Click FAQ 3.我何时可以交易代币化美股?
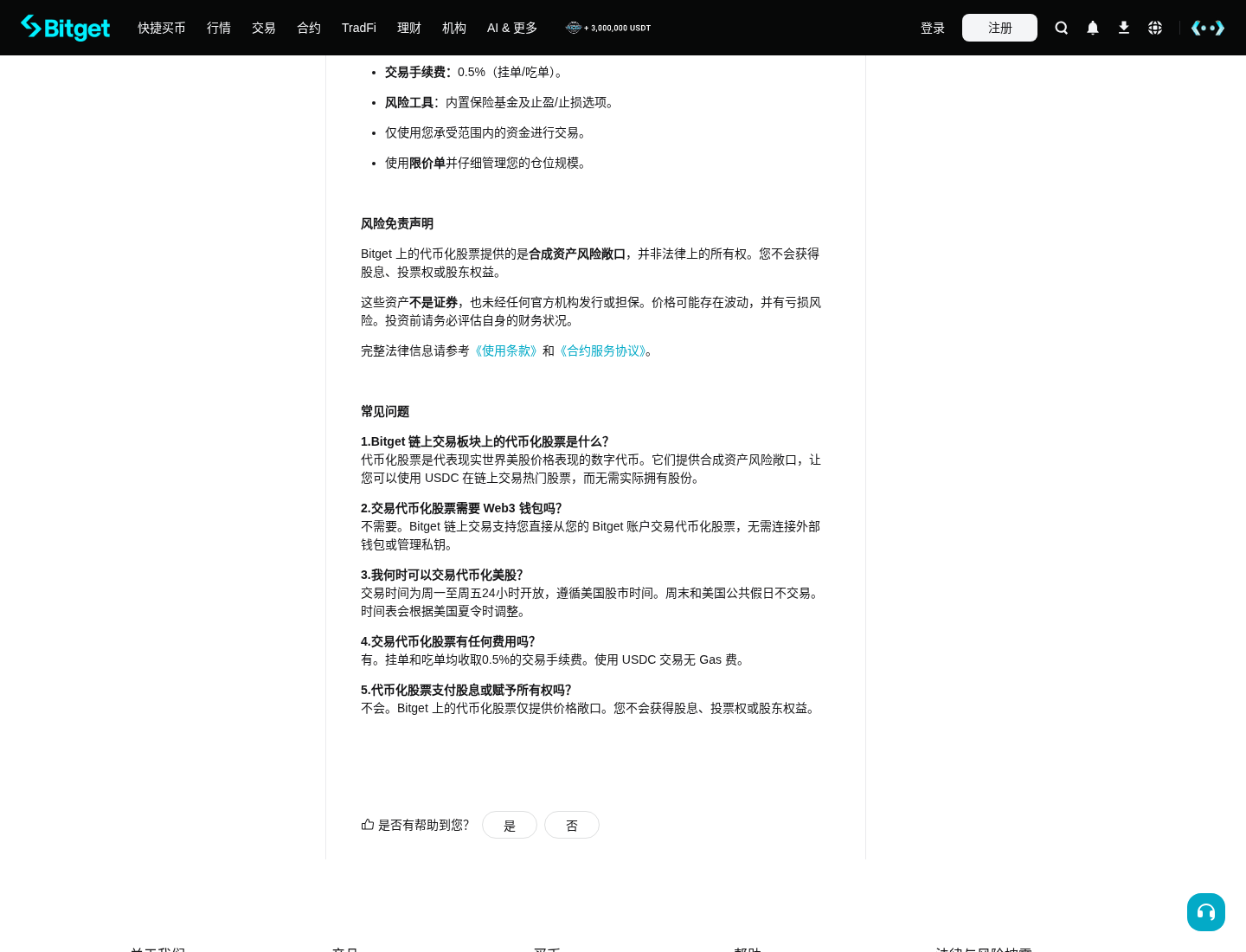1246x952 pixels. (x=442, y=575)
